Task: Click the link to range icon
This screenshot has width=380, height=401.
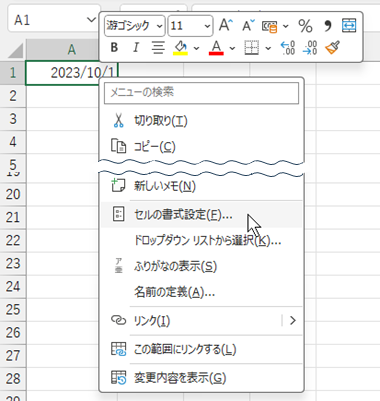Action: click(x=118, y=349)
